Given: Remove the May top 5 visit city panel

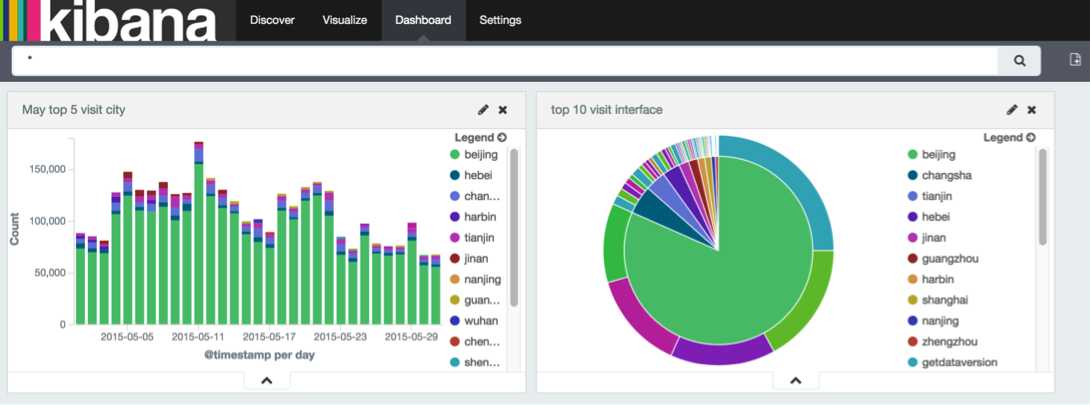Looking at the screenshot, I should [503, 110].
